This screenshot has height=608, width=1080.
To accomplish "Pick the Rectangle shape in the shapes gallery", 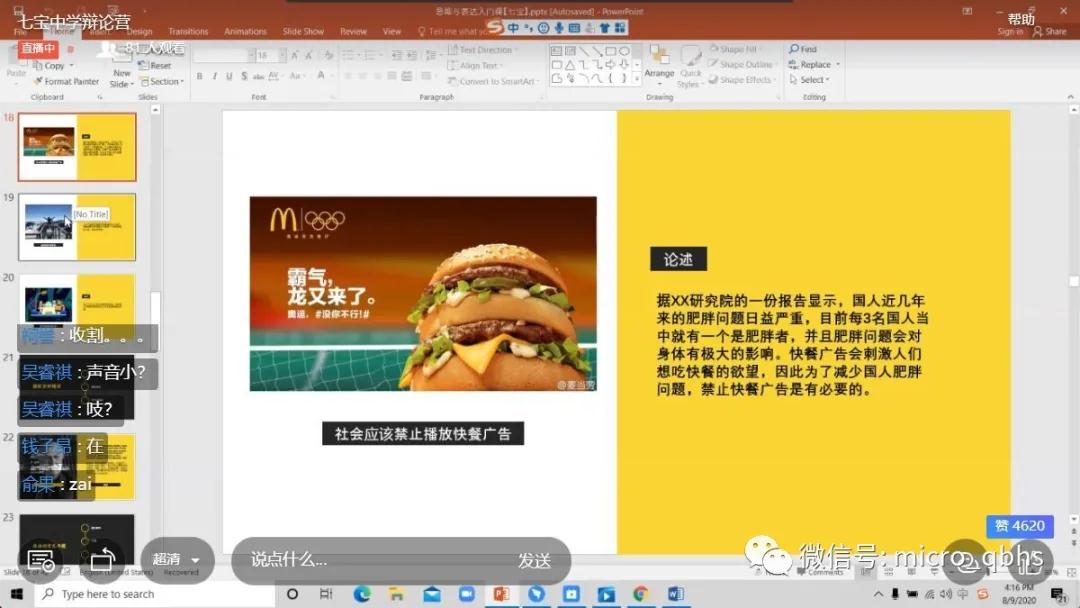I will coord(610,51).
